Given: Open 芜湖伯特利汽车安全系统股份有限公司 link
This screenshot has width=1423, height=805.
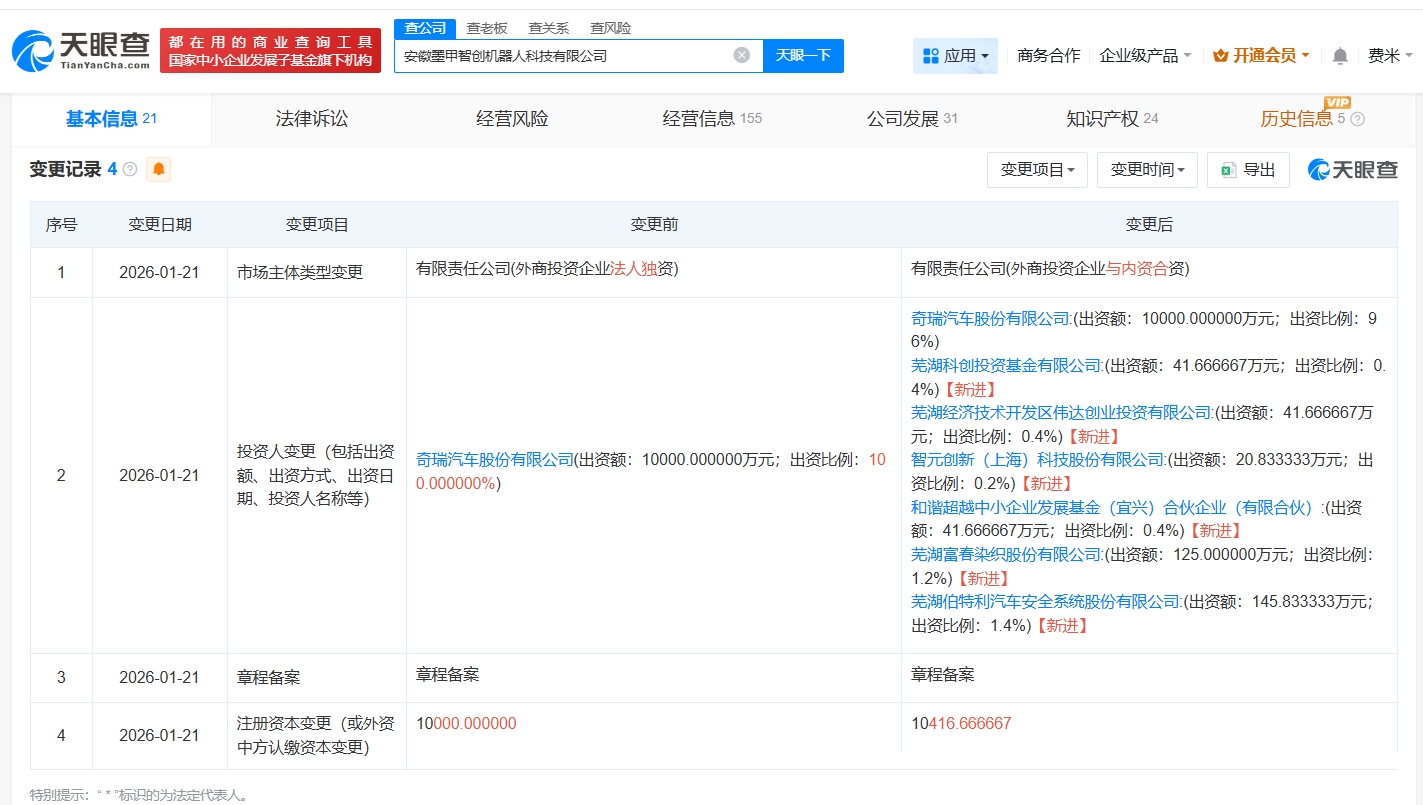Looking at the screenshot, I should pyautogui.click(x=1046, y=602).
